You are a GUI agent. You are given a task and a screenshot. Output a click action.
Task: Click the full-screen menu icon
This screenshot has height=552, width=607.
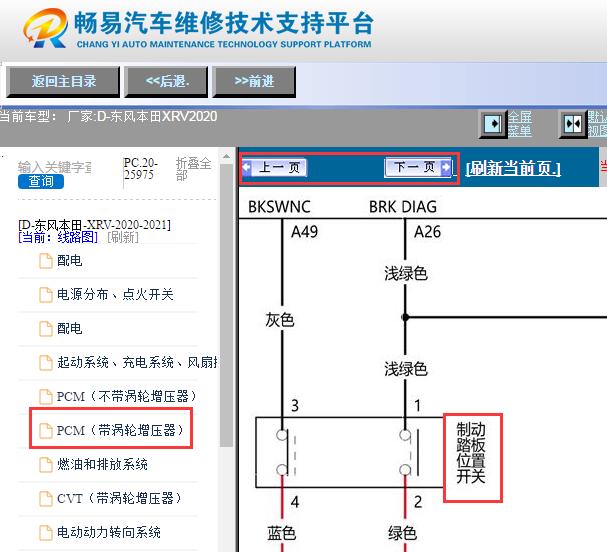click(x=493, y=124)
